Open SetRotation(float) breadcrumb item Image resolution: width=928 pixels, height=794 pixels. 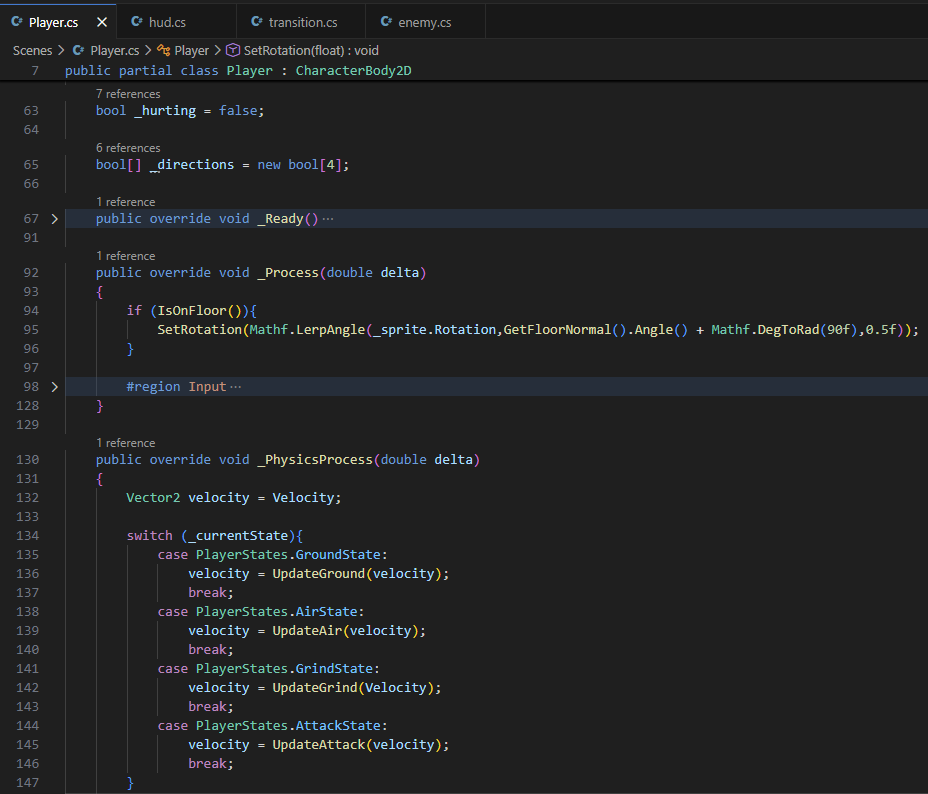pos(311,50)
